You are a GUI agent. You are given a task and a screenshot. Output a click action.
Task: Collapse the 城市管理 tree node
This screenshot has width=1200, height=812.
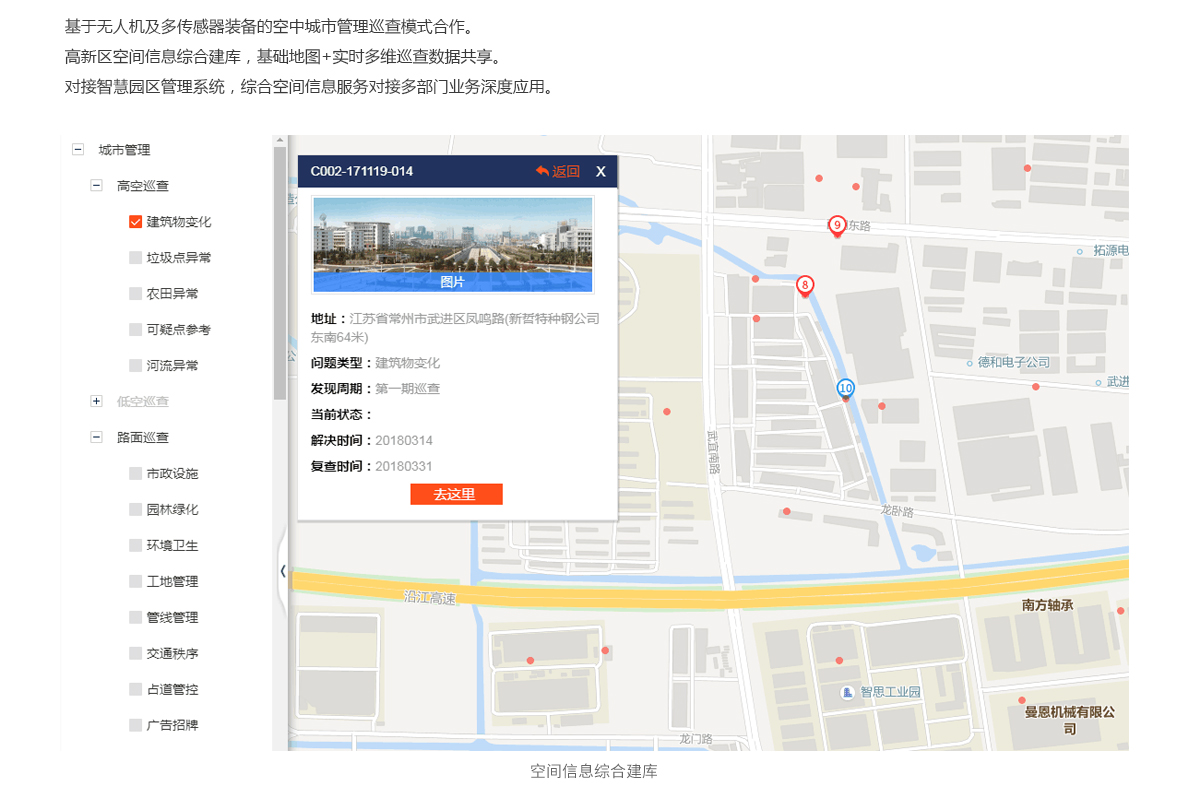(78, 150)
